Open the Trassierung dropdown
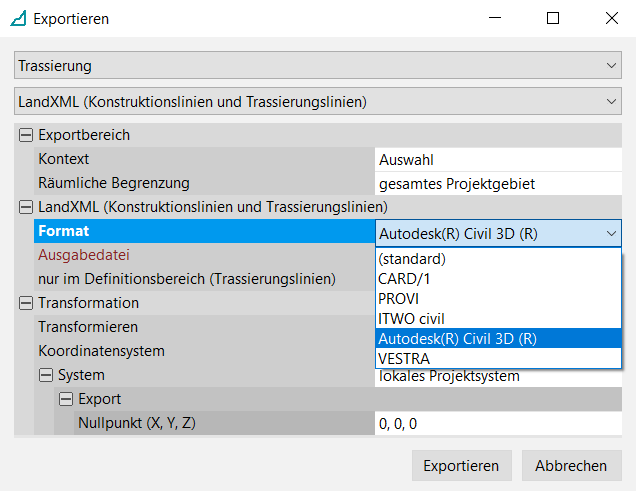This screenshot has height=491, width=636. [x=318, y=65]
